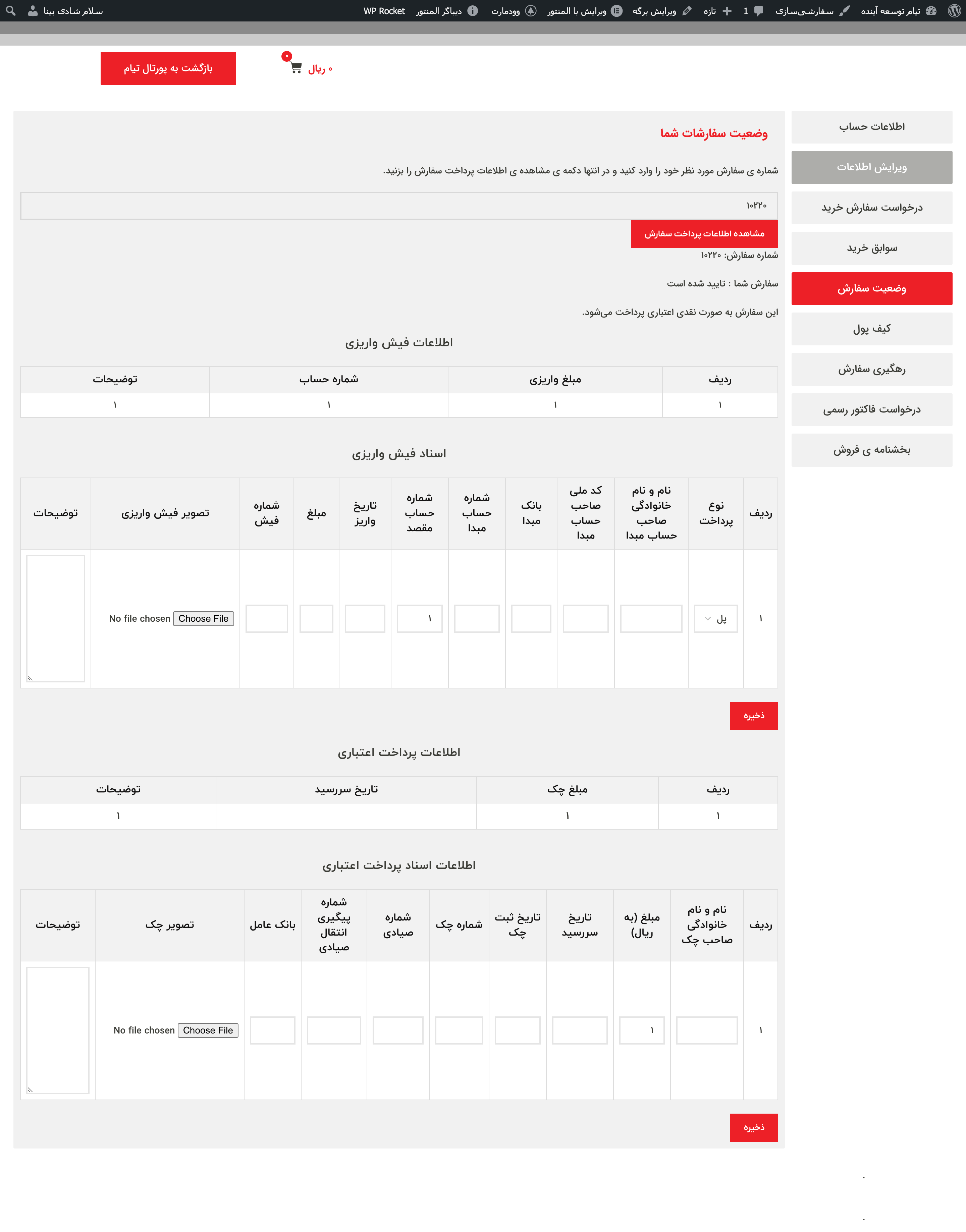Click the سفارشی‌سازی brush icon
Screen dimensions: 966x1232
tap(844, 11)
